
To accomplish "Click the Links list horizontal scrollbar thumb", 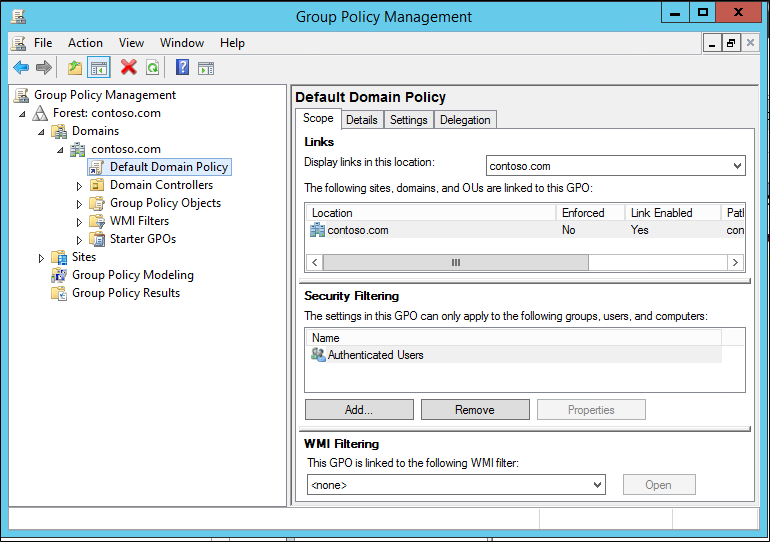I will [x=456, y=263].
